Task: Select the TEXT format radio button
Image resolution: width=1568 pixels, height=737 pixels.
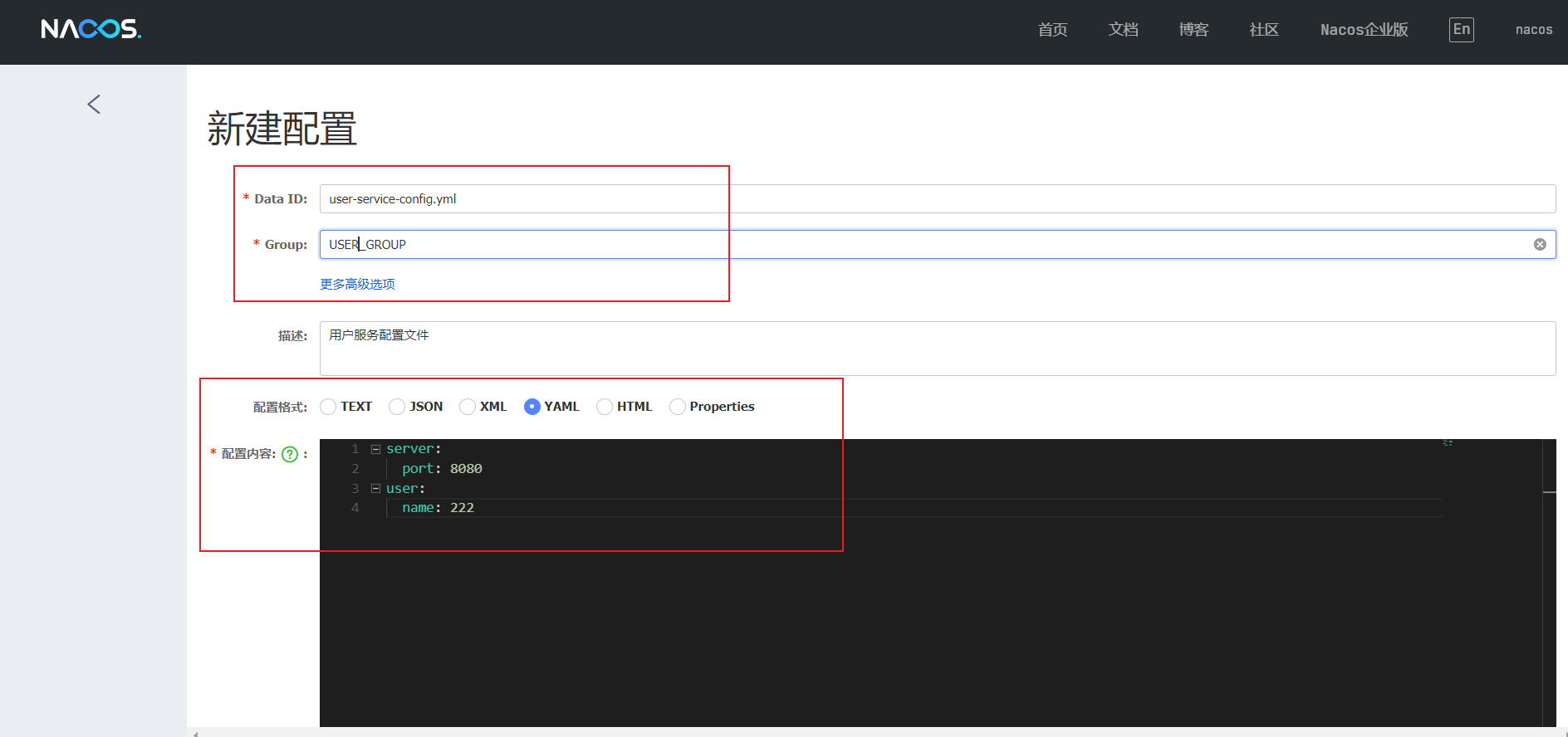Action: tap(328, 407)
